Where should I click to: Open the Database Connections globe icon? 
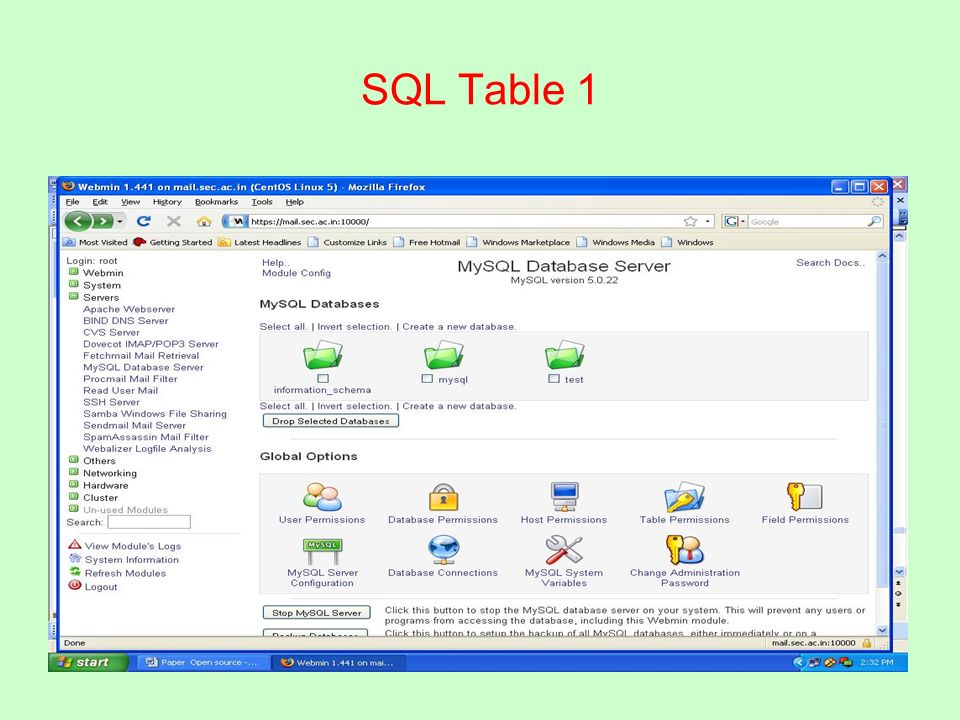pos(443,550)
